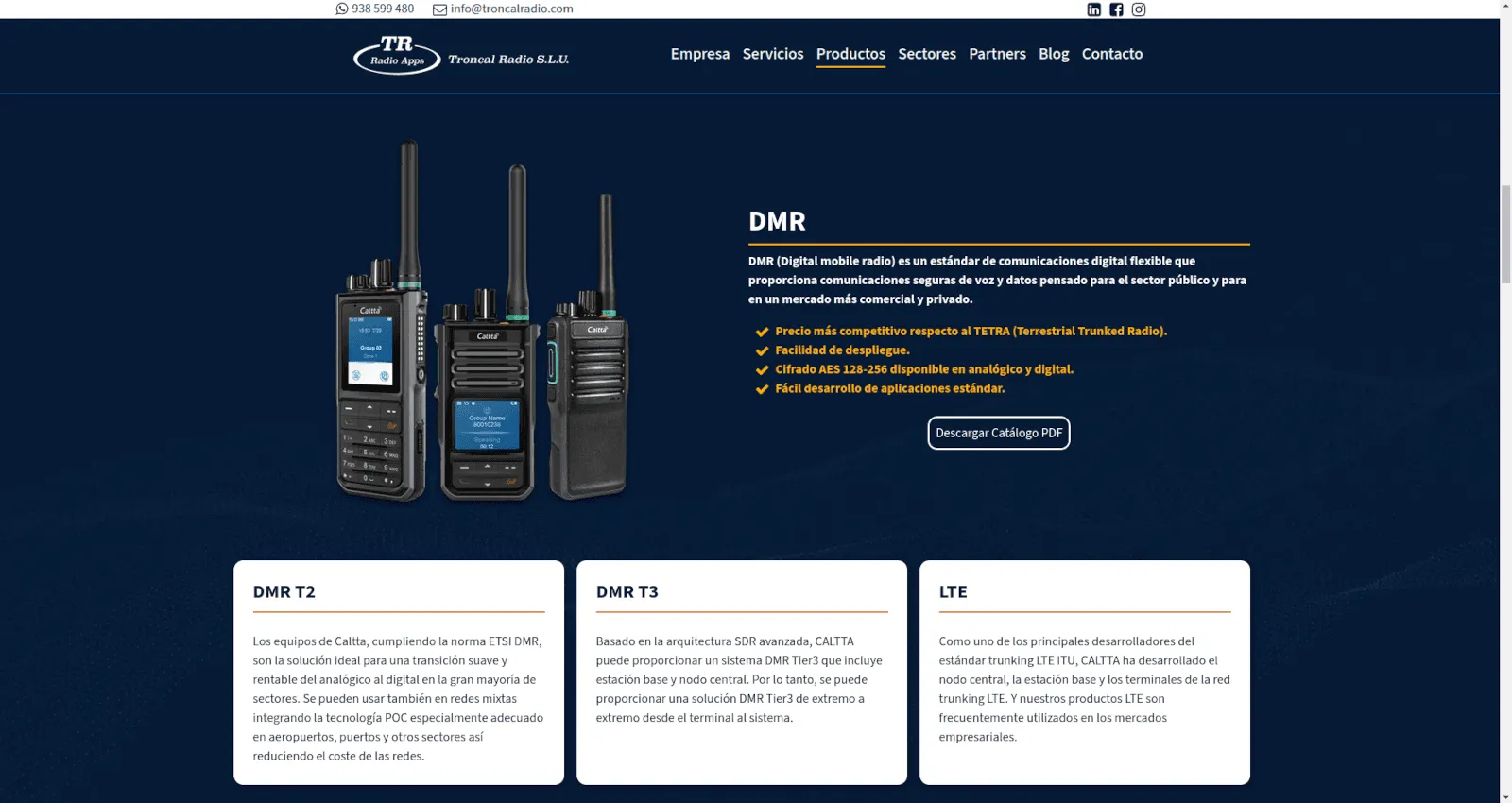Screen dimensions: 1512x803
Task: Click the checkmark beside Cifrado AES 128-256
Action: tap(762, 369)
